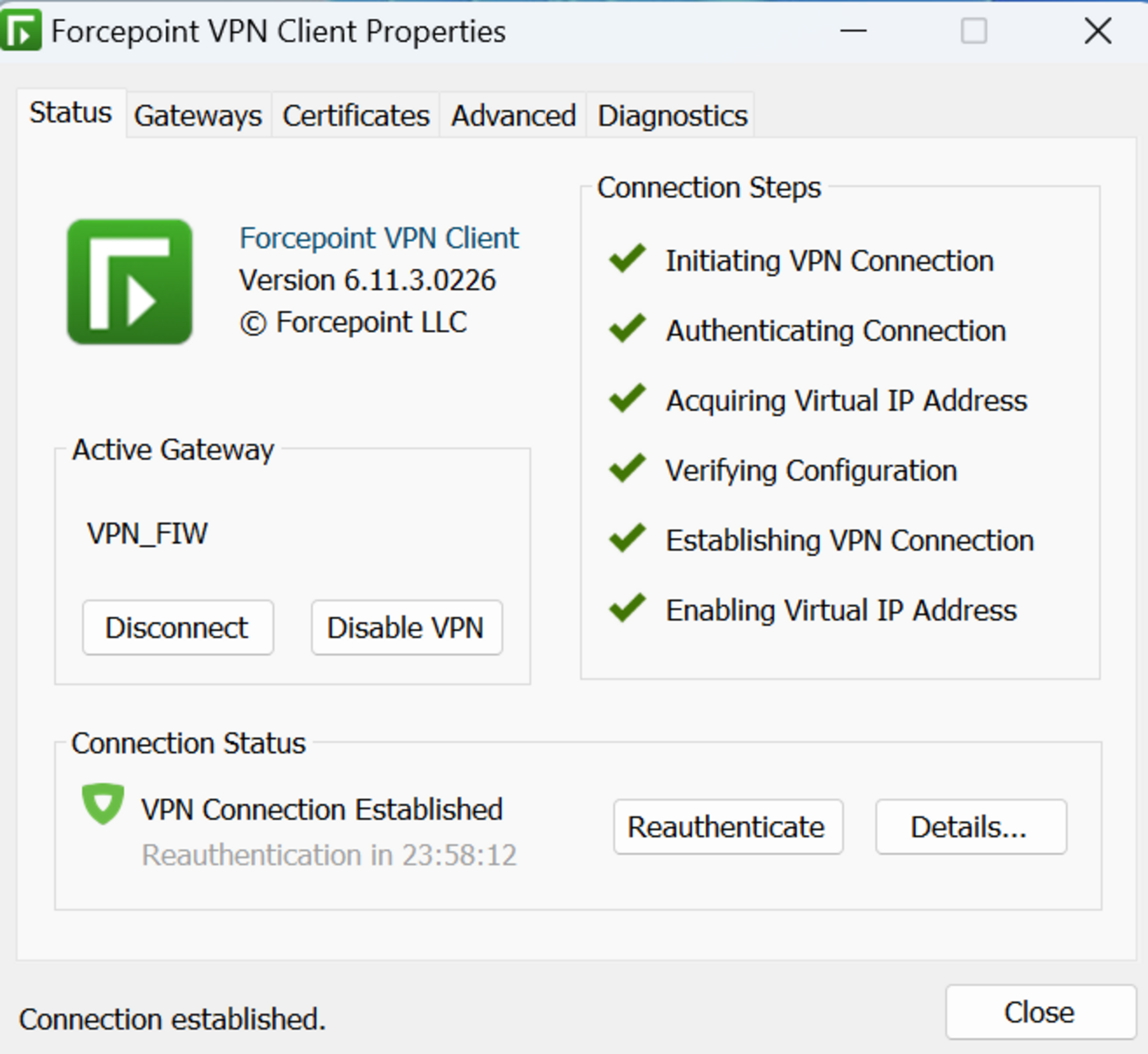1148x1054 pixels.
Task: Click checkmark beside Authenticating Connection
Action: coord(627,329)
